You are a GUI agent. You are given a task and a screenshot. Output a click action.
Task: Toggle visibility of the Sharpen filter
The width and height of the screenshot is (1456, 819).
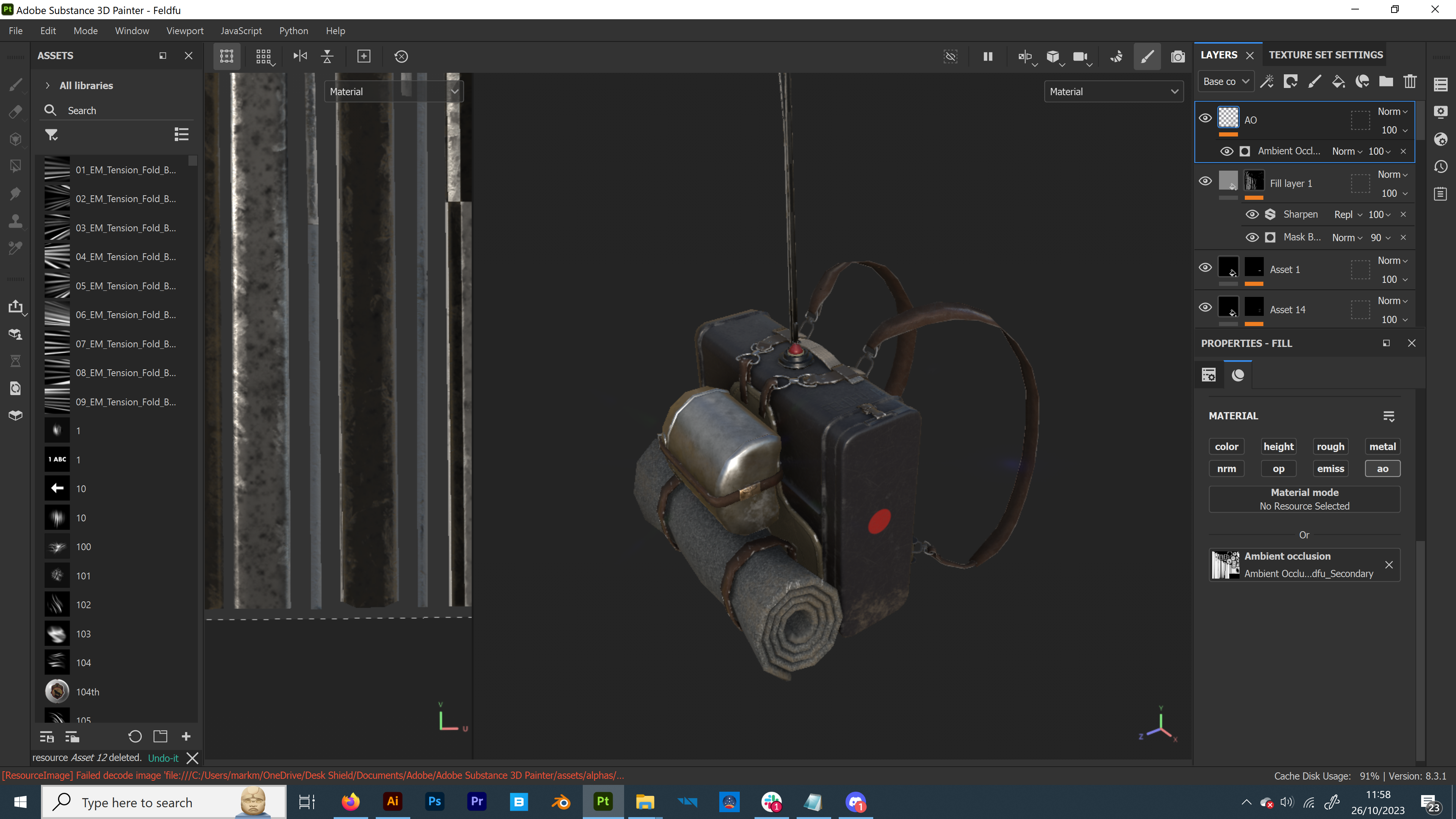click(1252, 214)
